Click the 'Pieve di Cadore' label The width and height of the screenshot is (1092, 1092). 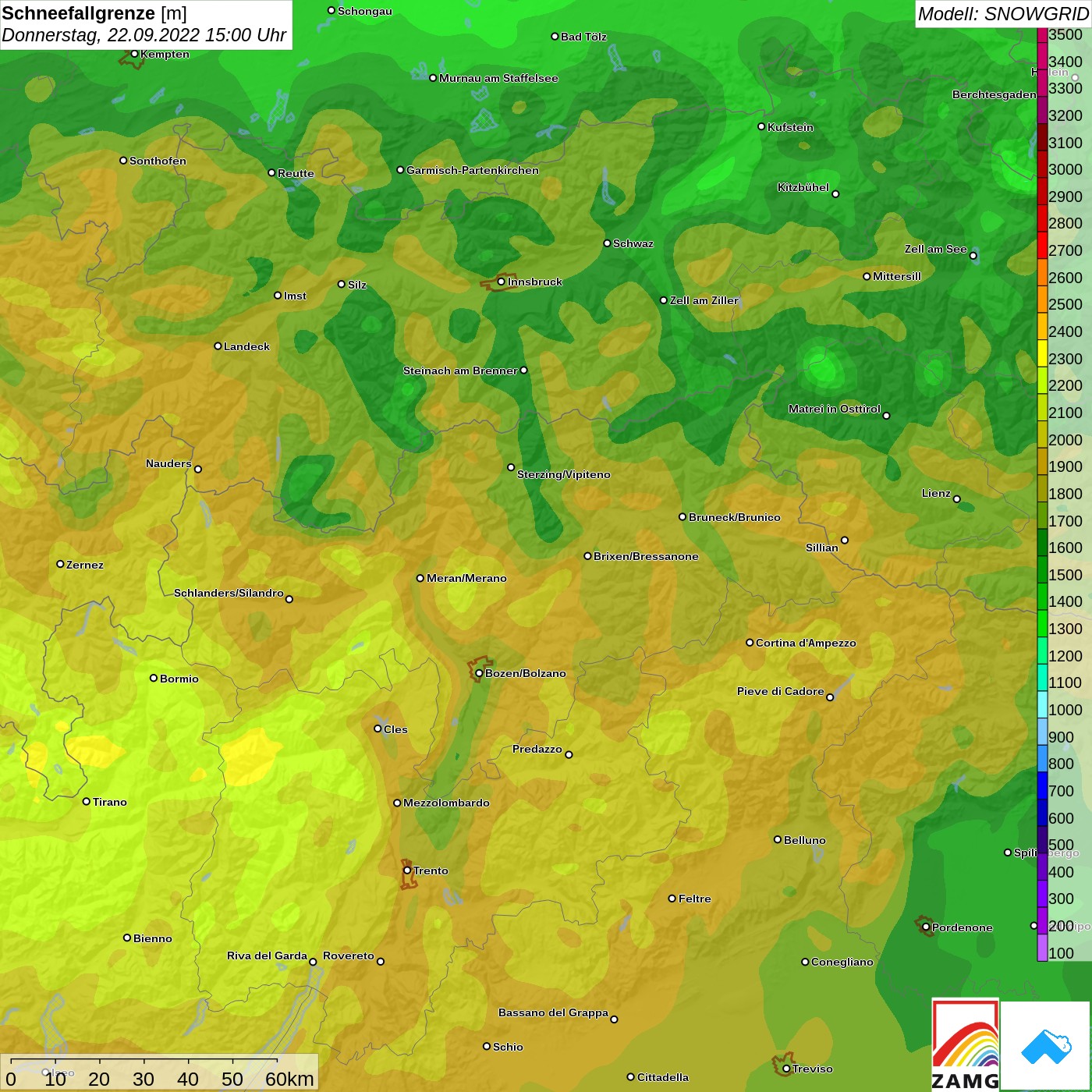click(x=780, y=691)
